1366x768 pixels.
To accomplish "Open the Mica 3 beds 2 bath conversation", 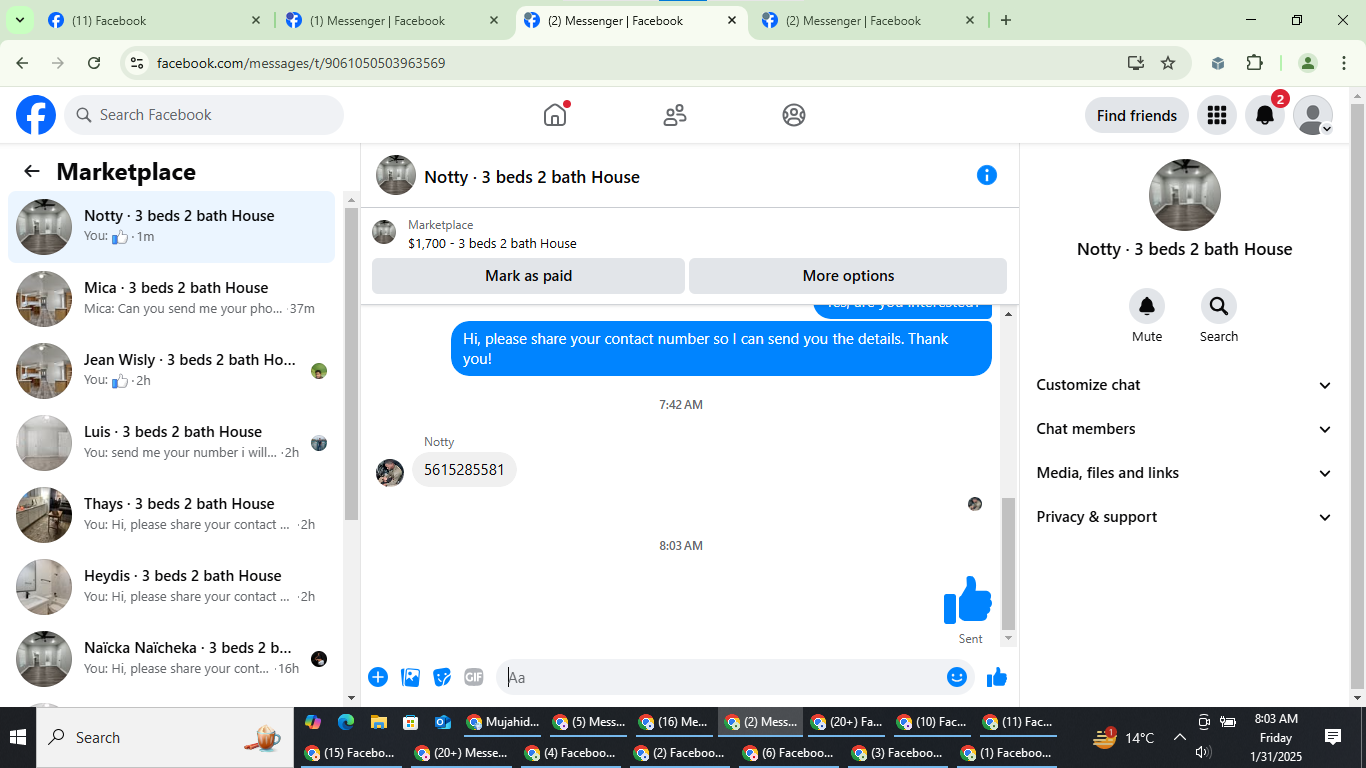I will point(171,298).
